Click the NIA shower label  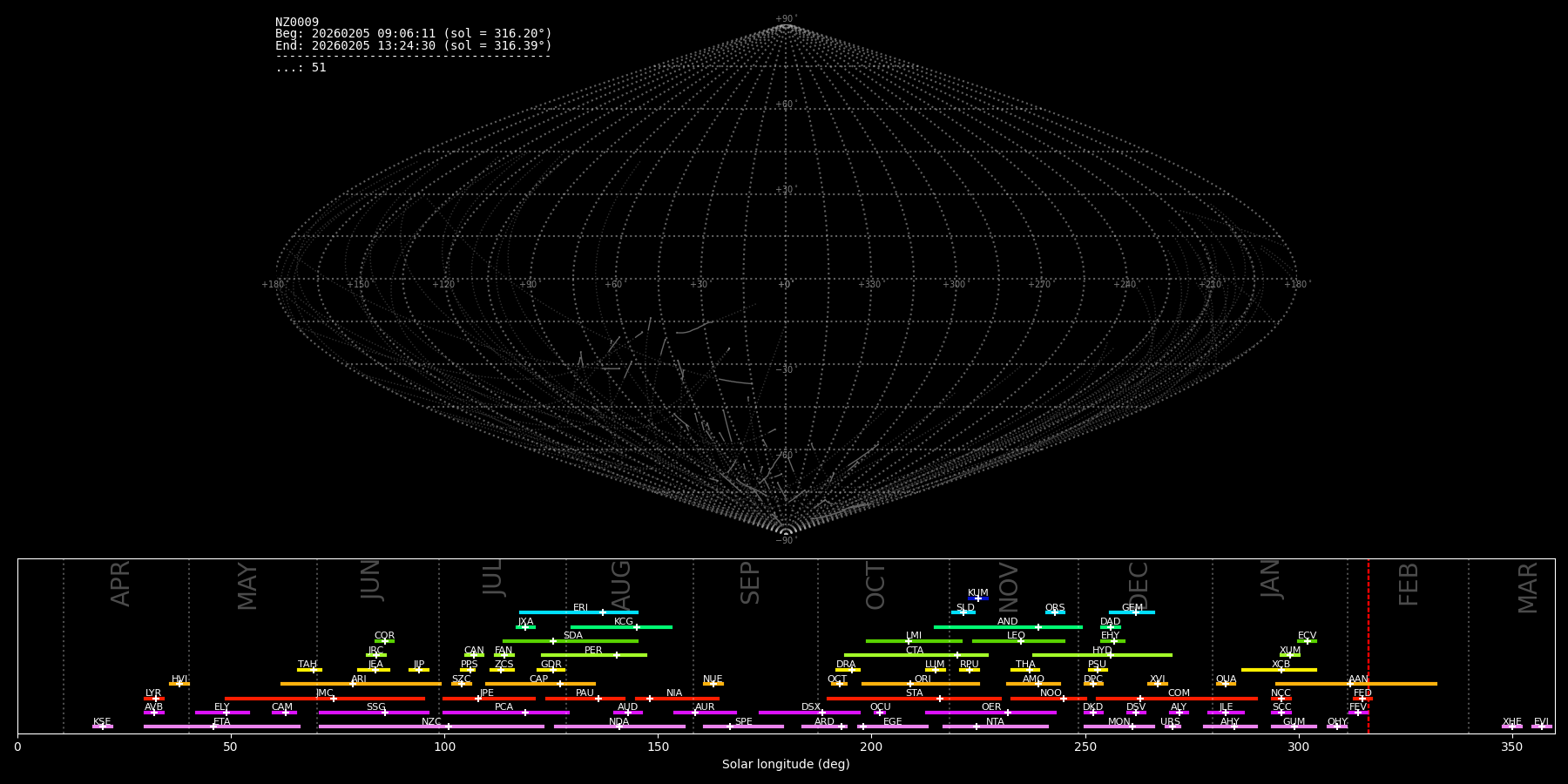pos(674,693)
